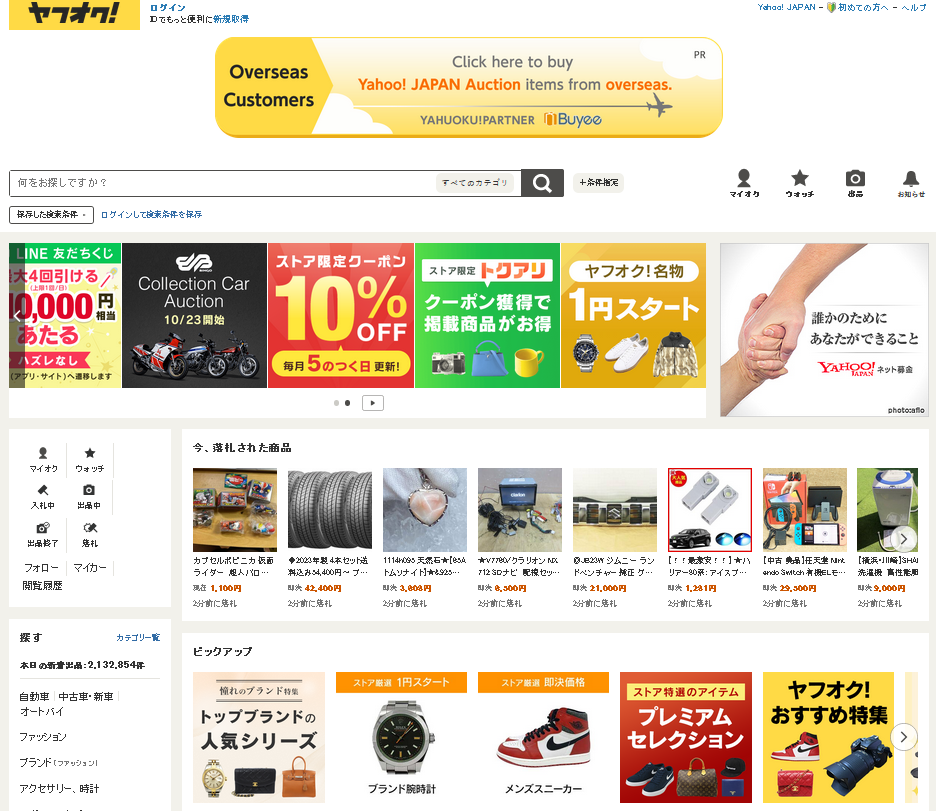
Task: Open アクセサリー、時計 category
Action: [59, 788]
